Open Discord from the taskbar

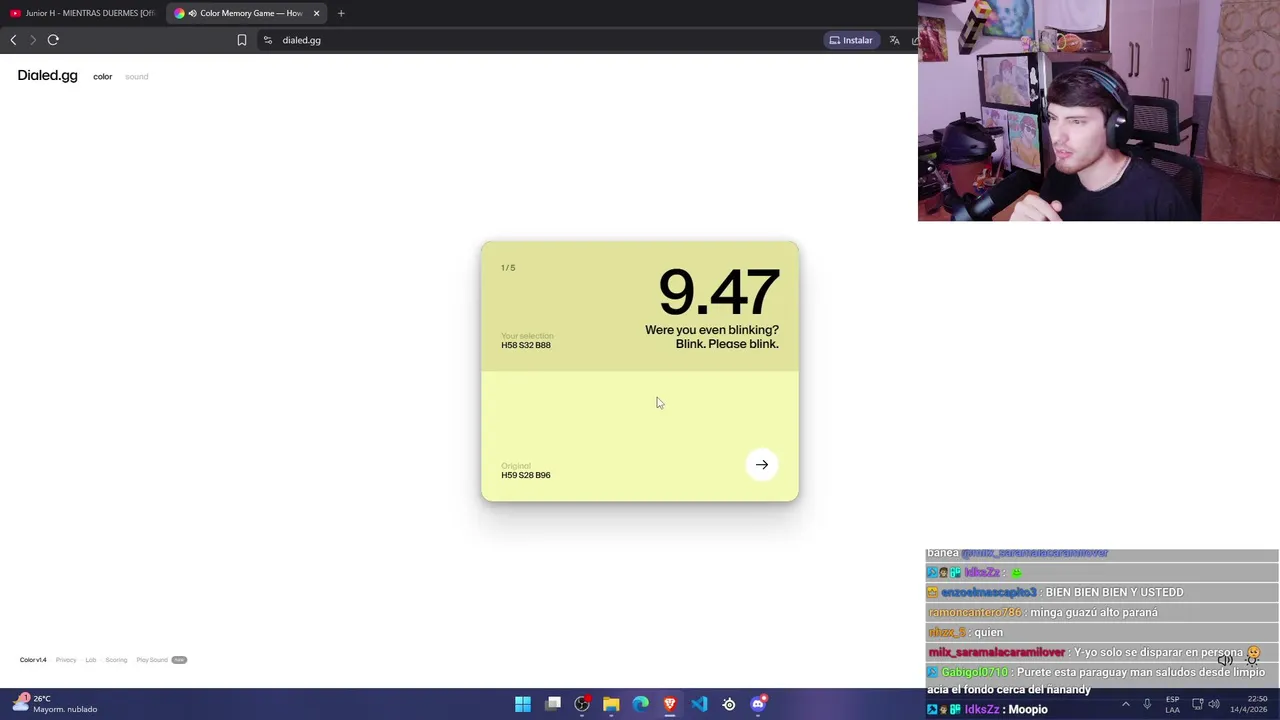pyautogui.click(x=758, y=704)
